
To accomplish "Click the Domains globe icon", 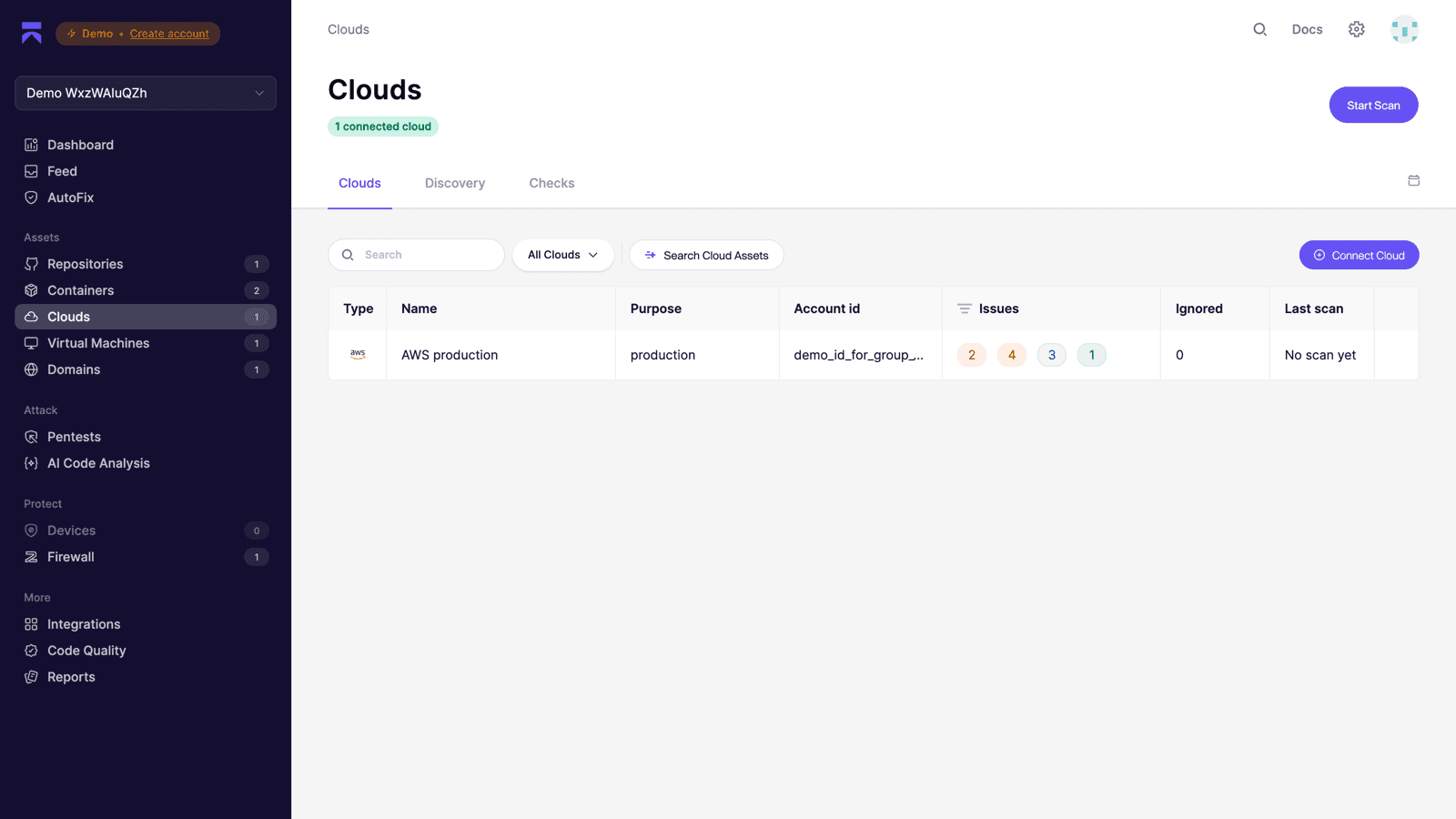I will coord(31,369).
